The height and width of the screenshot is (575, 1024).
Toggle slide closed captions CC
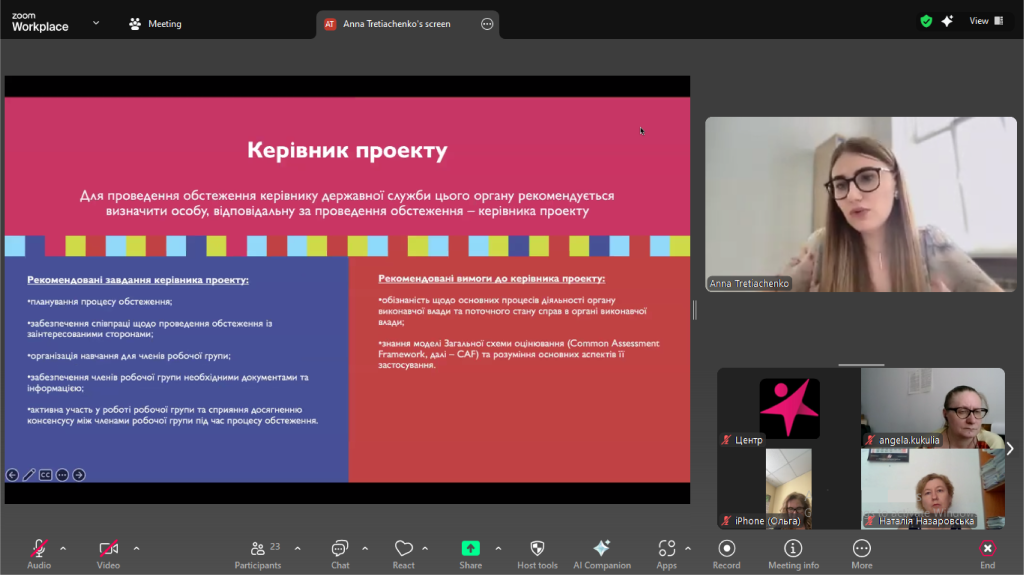[x=45, y=475]
